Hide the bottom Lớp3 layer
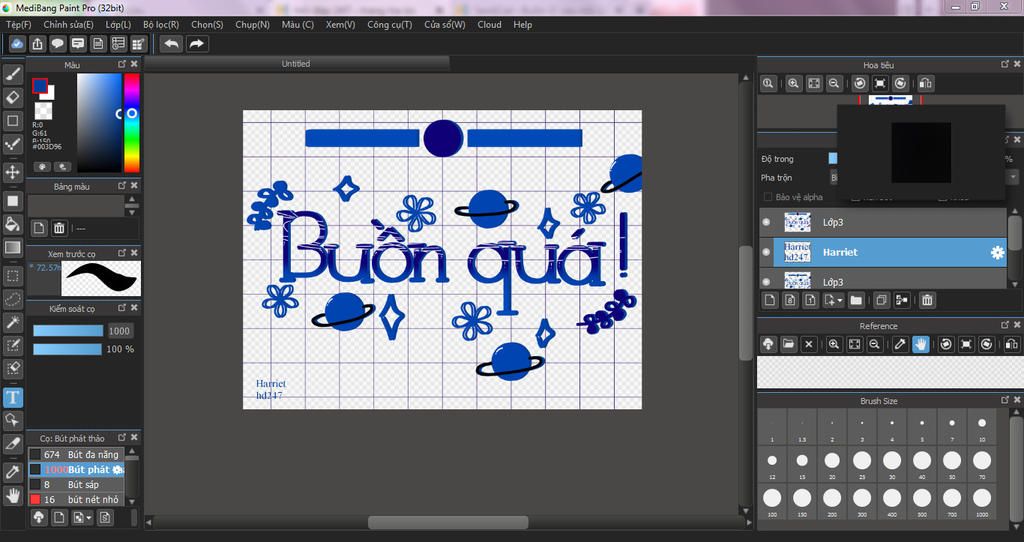Screen dimensions: 1024x542 pyautogui.click(x=766, y=281)
